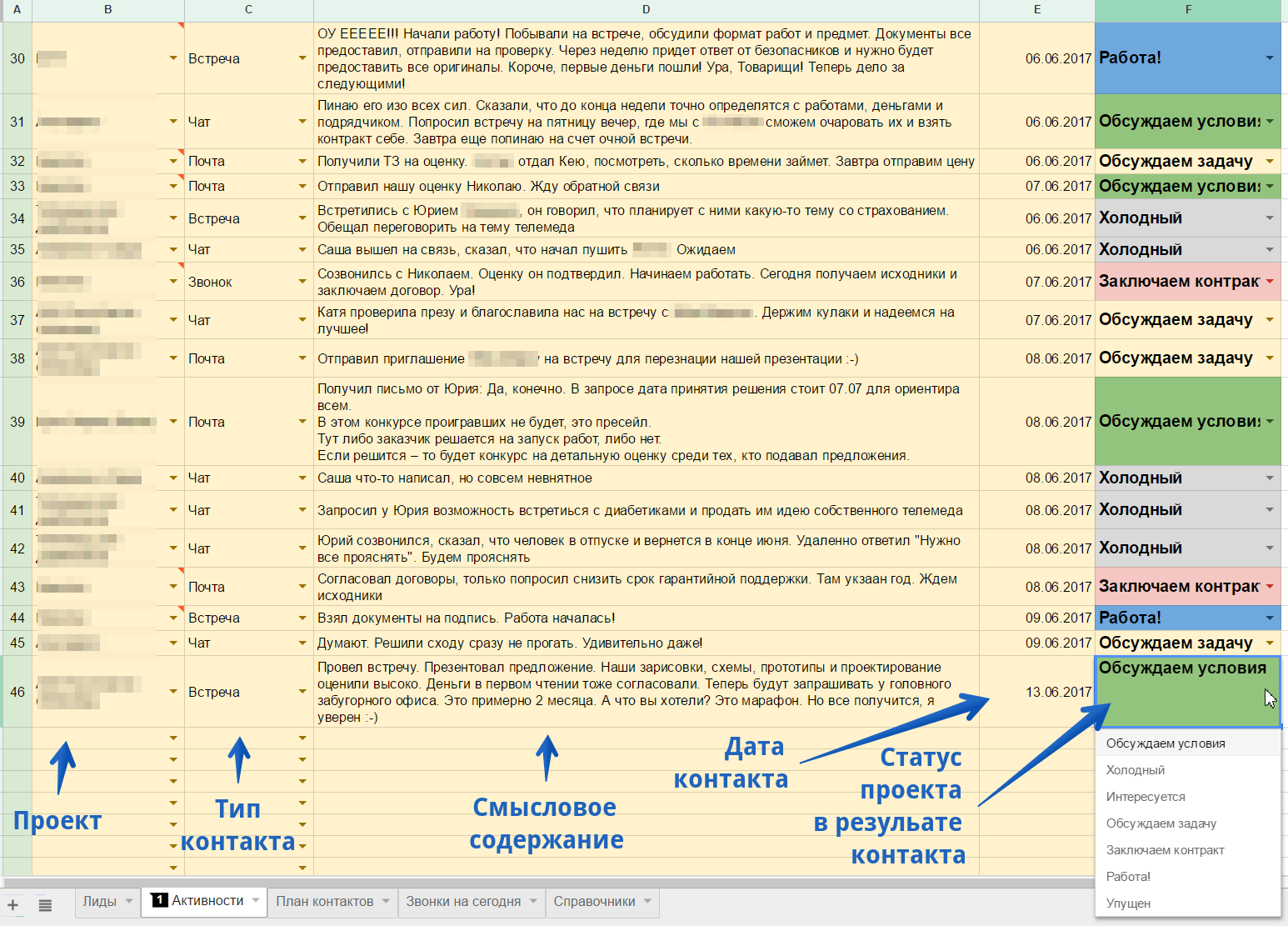Open the contact type dropdown for "Почта" in row 33
Image resolution: width=1288 pixels, height=926 pixels.
coord(302,186)
